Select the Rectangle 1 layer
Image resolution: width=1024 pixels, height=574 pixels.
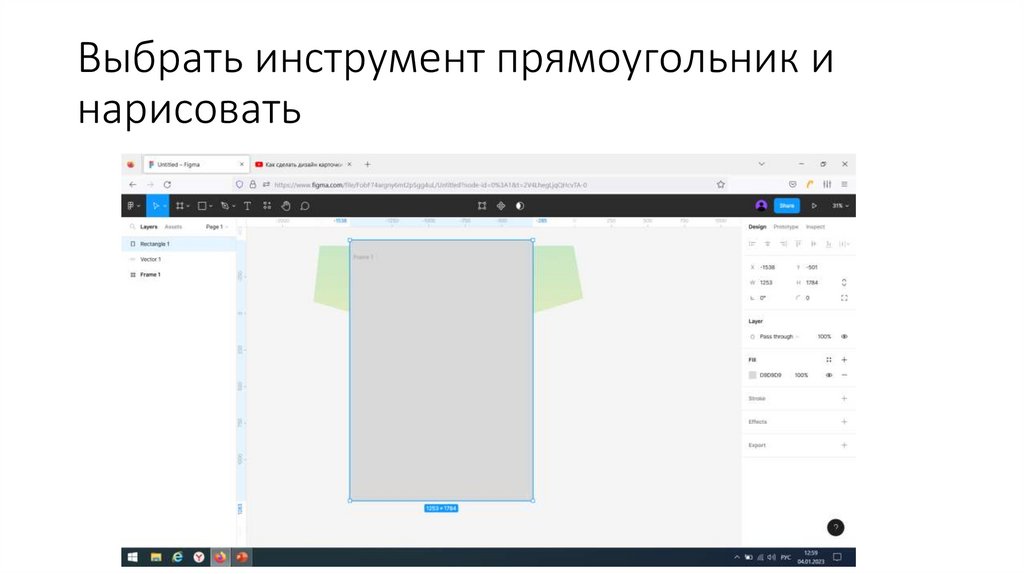(179, 244)
